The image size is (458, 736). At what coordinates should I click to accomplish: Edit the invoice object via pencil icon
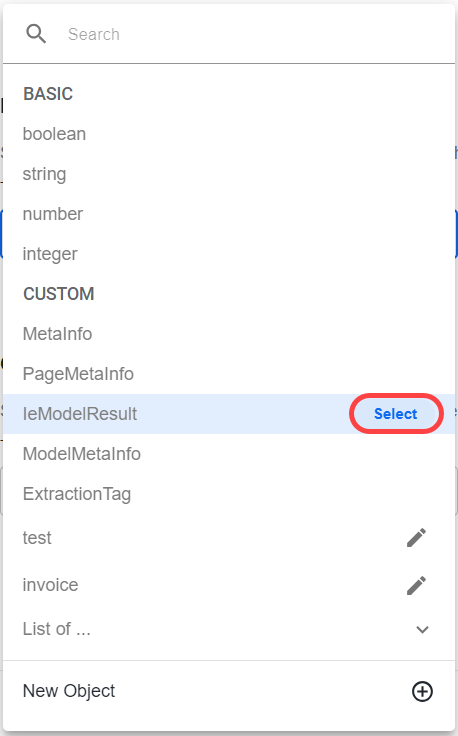[x=416, y=585]
